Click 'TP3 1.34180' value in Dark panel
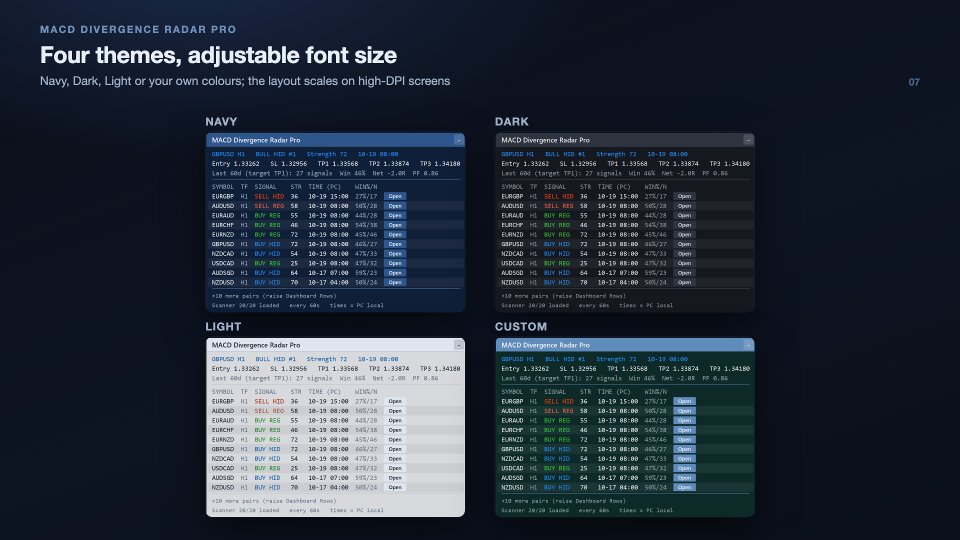The height and width of the screenshot is (540, 960). point(729,163)
